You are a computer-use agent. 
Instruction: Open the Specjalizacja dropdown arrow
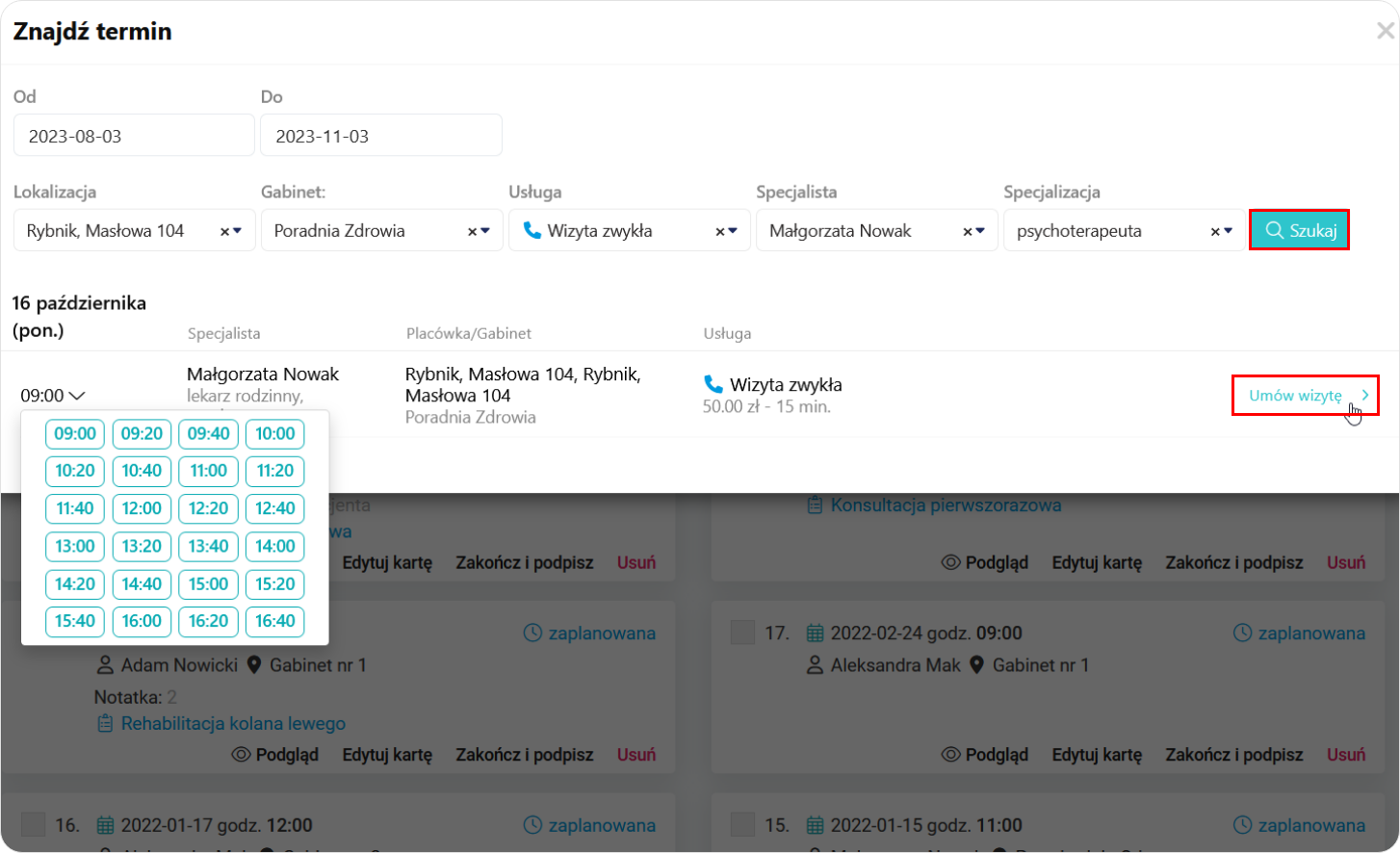[x=1228, y=231]
